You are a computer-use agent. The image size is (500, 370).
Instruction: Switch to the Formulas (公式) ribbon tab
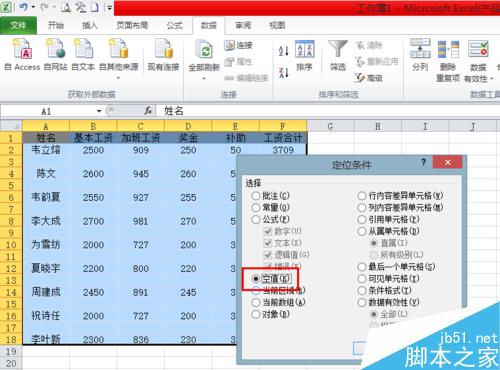coord(174,25)
